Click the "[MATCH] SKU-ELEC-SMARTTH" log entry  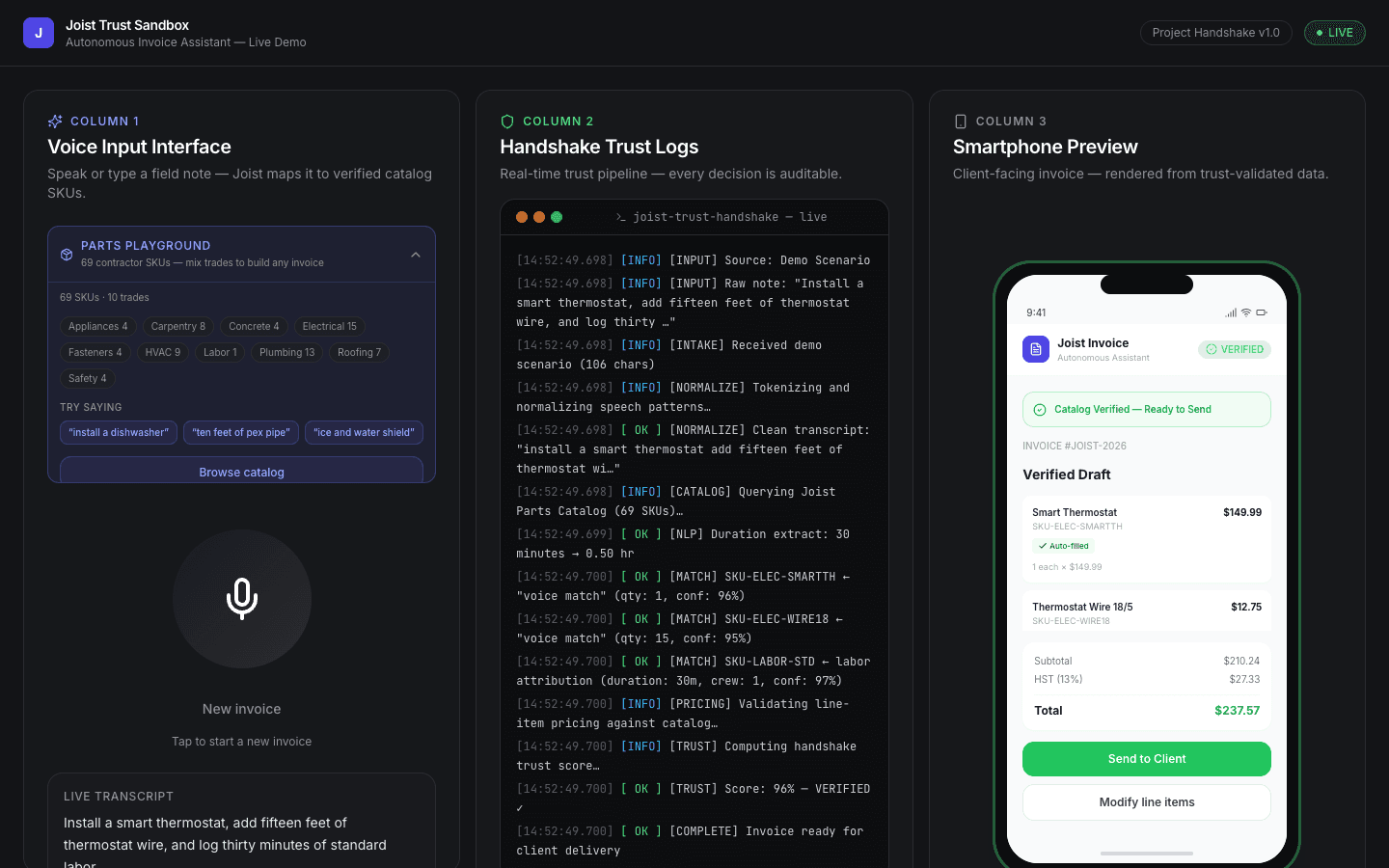[694, 586]
